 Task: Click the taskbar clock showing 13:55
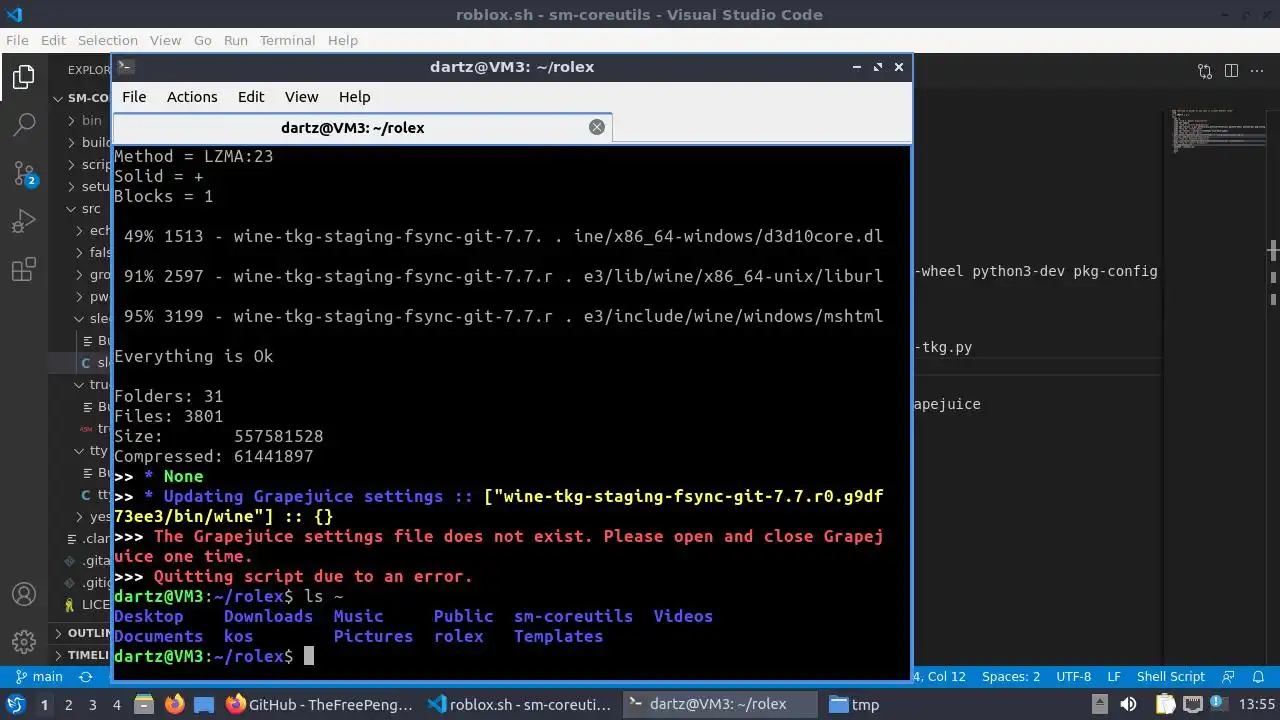1257,704
